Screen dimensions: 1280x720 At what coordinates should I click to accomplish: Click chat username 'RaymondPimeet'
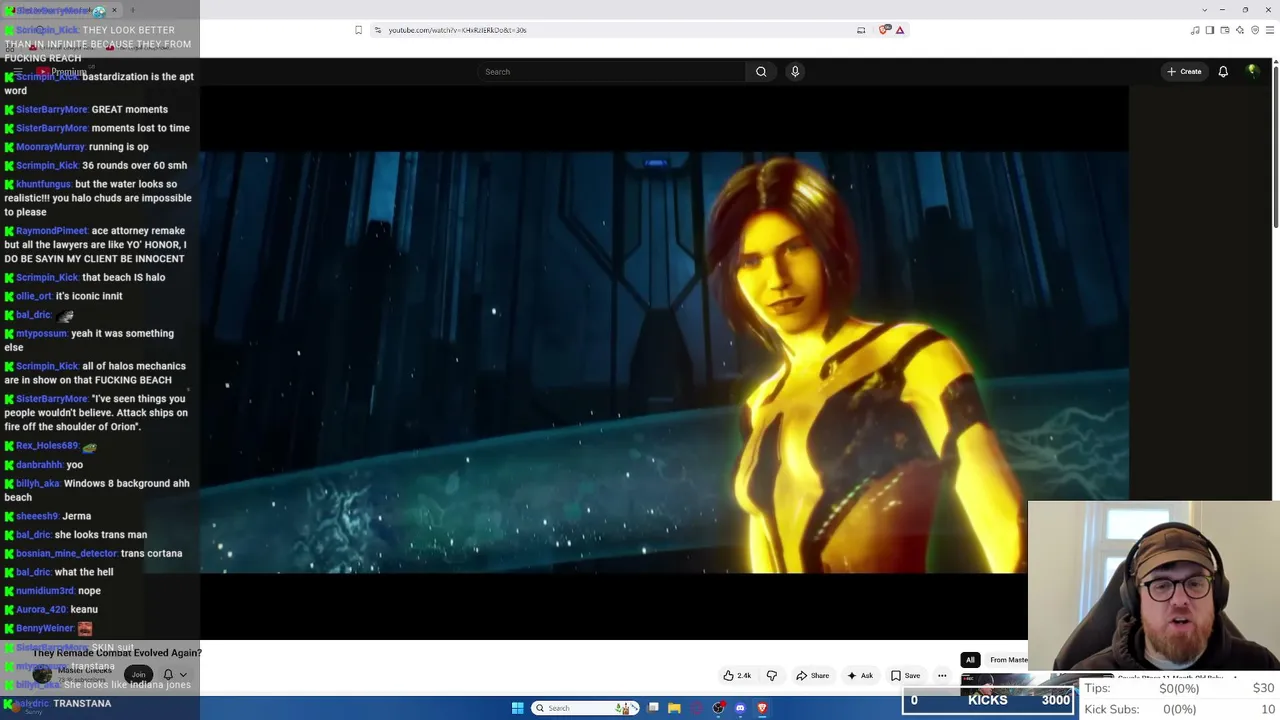pyautogui.click(x=51, y=231)
